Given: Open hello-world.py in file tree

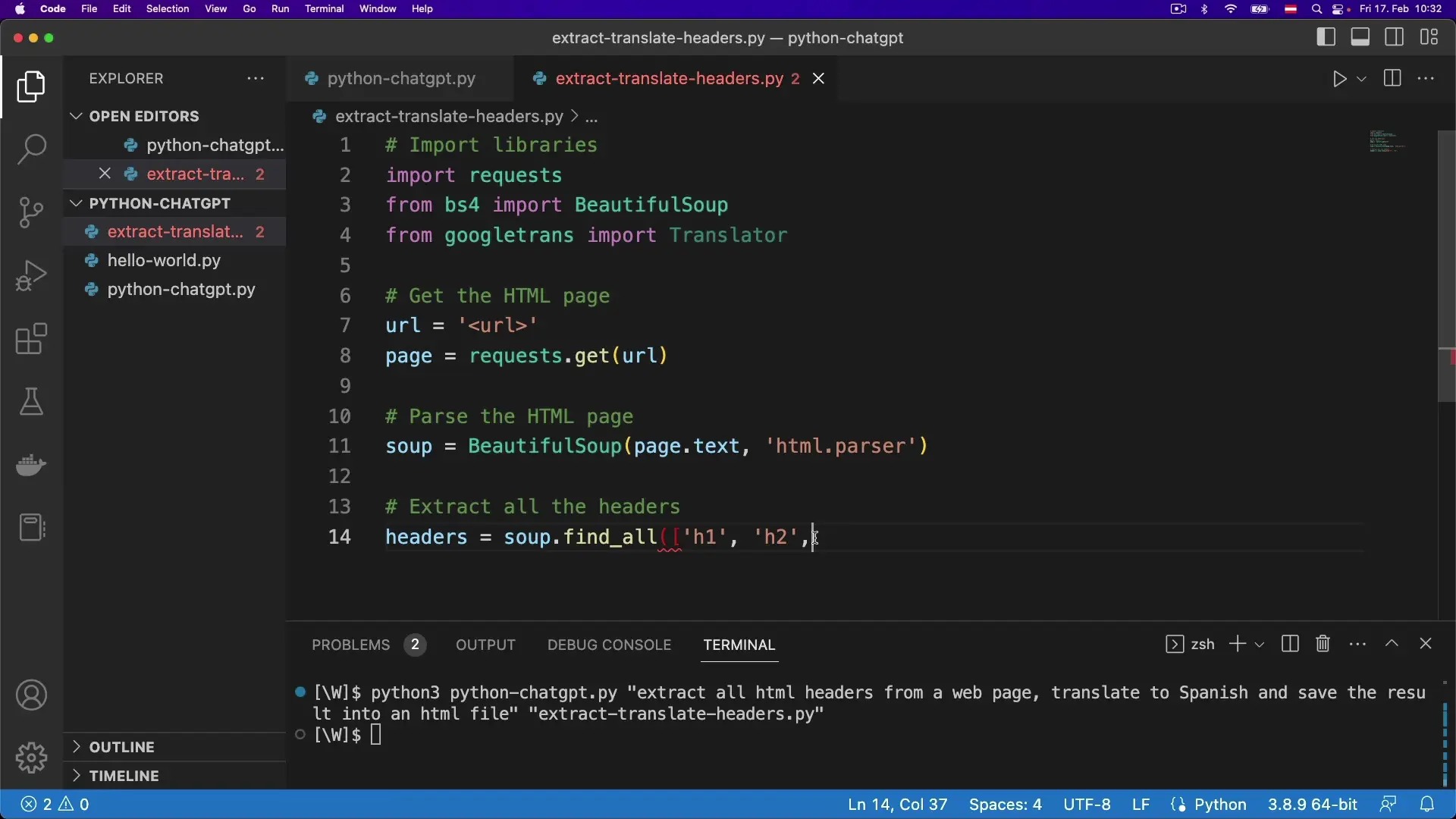Looking at the screenshot, I should click(x=164, y=261).
